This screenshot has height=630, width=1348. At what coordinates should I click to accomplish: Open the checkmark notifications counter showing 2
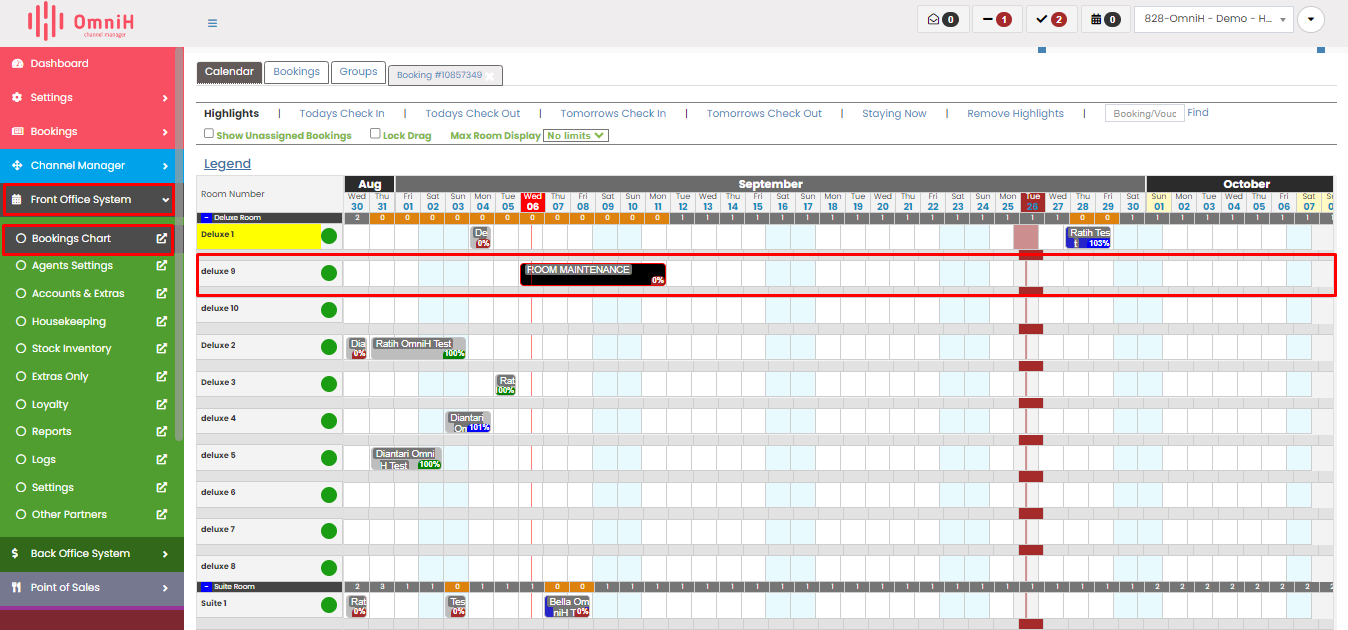tap(1051, 19)
